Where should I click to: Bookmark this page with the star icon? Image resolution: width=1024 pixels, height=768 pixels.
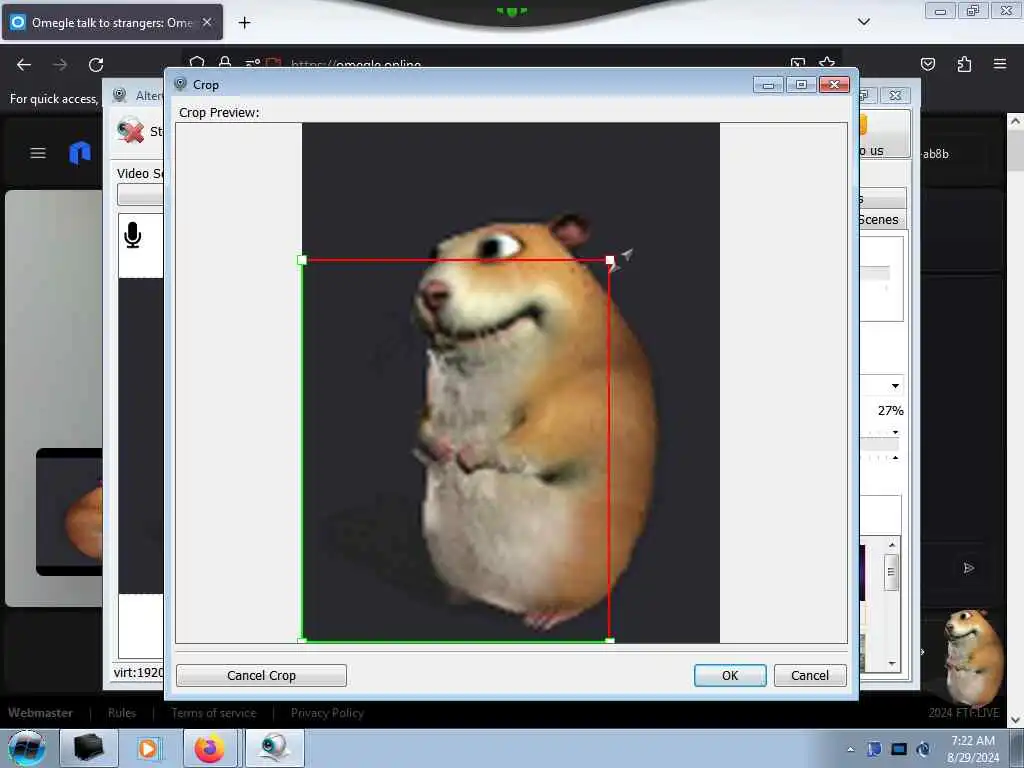[827, 63]
